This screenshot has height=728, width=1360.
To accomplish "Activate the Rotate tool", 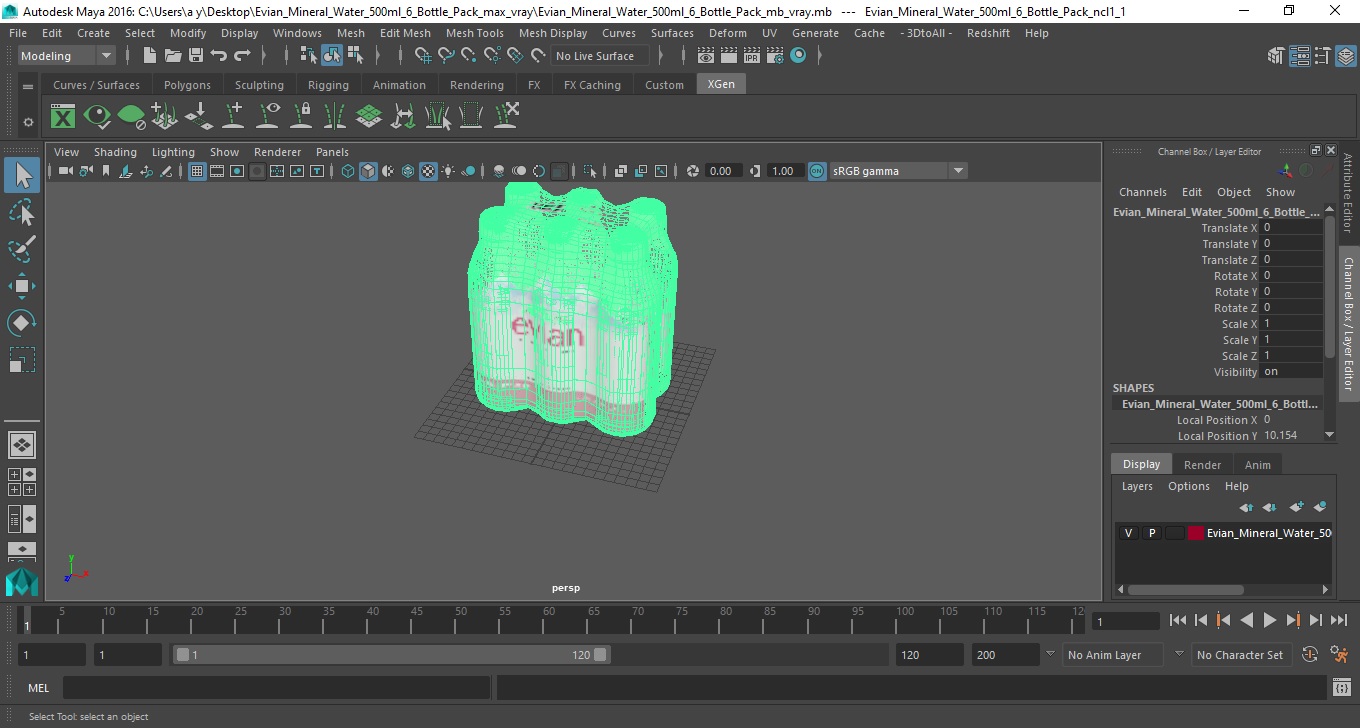I will click(22, 323).
